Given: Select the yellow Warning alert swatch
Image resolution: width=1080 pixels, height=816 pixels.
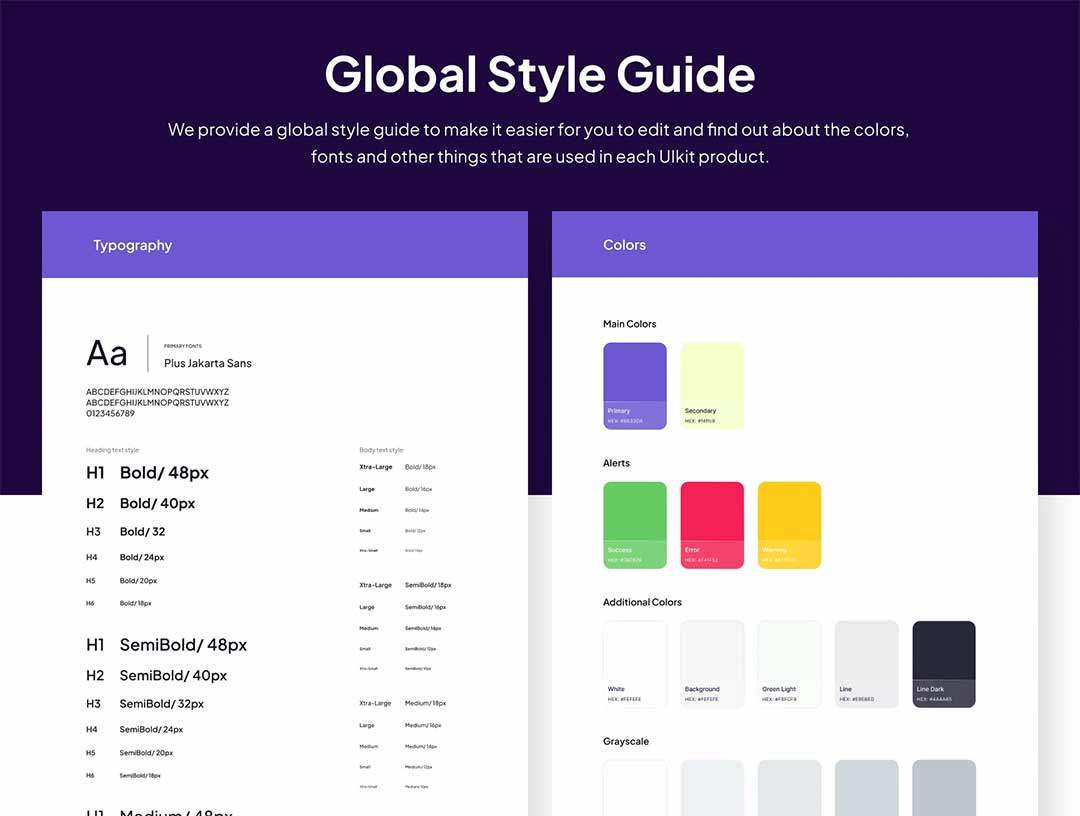Looking at the screenshot, I should 789,524.
